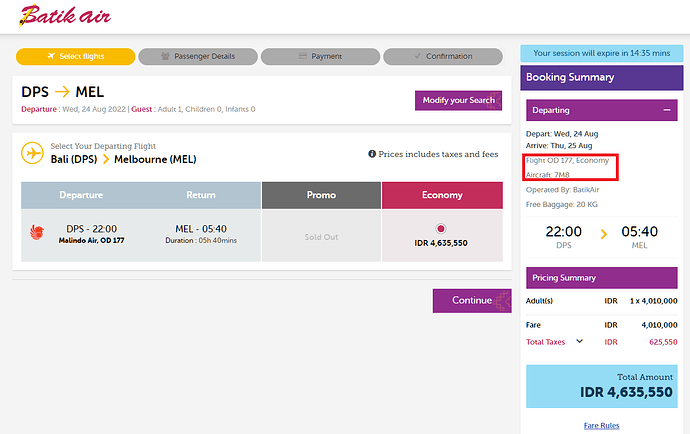This screenshot has width=690, height=434.
Task: Expand the Total Taxes breakdown chevron
Action: [578, 341]
